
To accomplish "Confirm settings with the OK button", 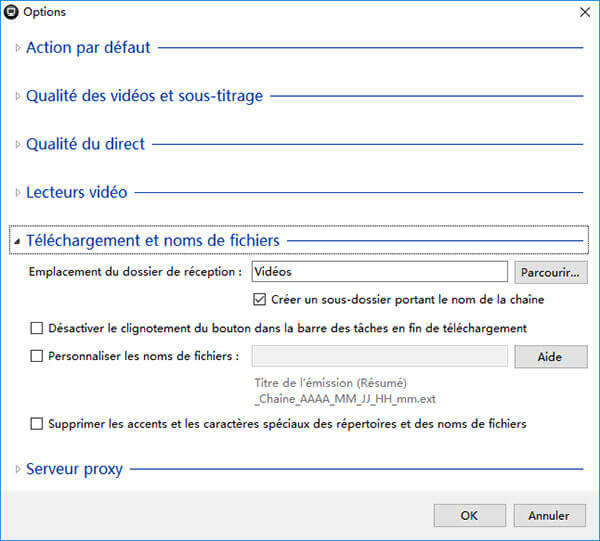I will point(469,515).
